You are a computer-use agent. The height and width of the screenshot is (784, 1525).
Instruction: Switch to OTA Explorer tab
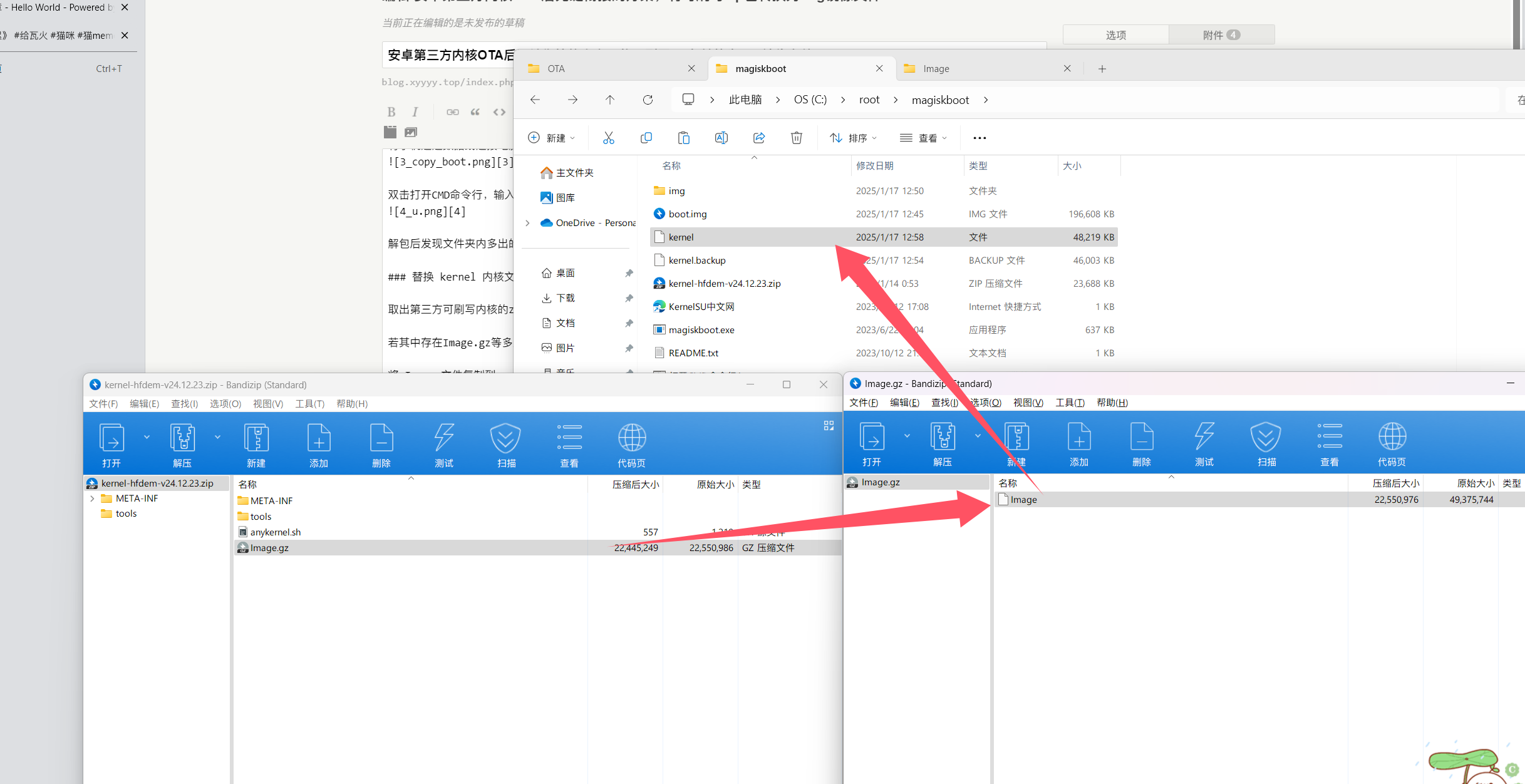click(x=611, y=68)
